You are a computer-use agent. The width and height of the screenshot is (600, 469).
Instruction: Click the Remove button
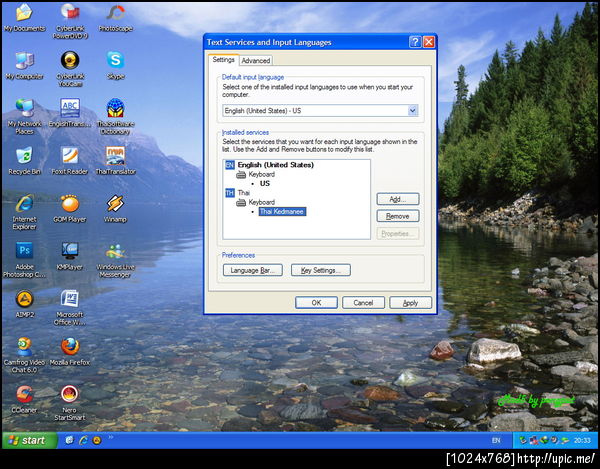[398, 216]
